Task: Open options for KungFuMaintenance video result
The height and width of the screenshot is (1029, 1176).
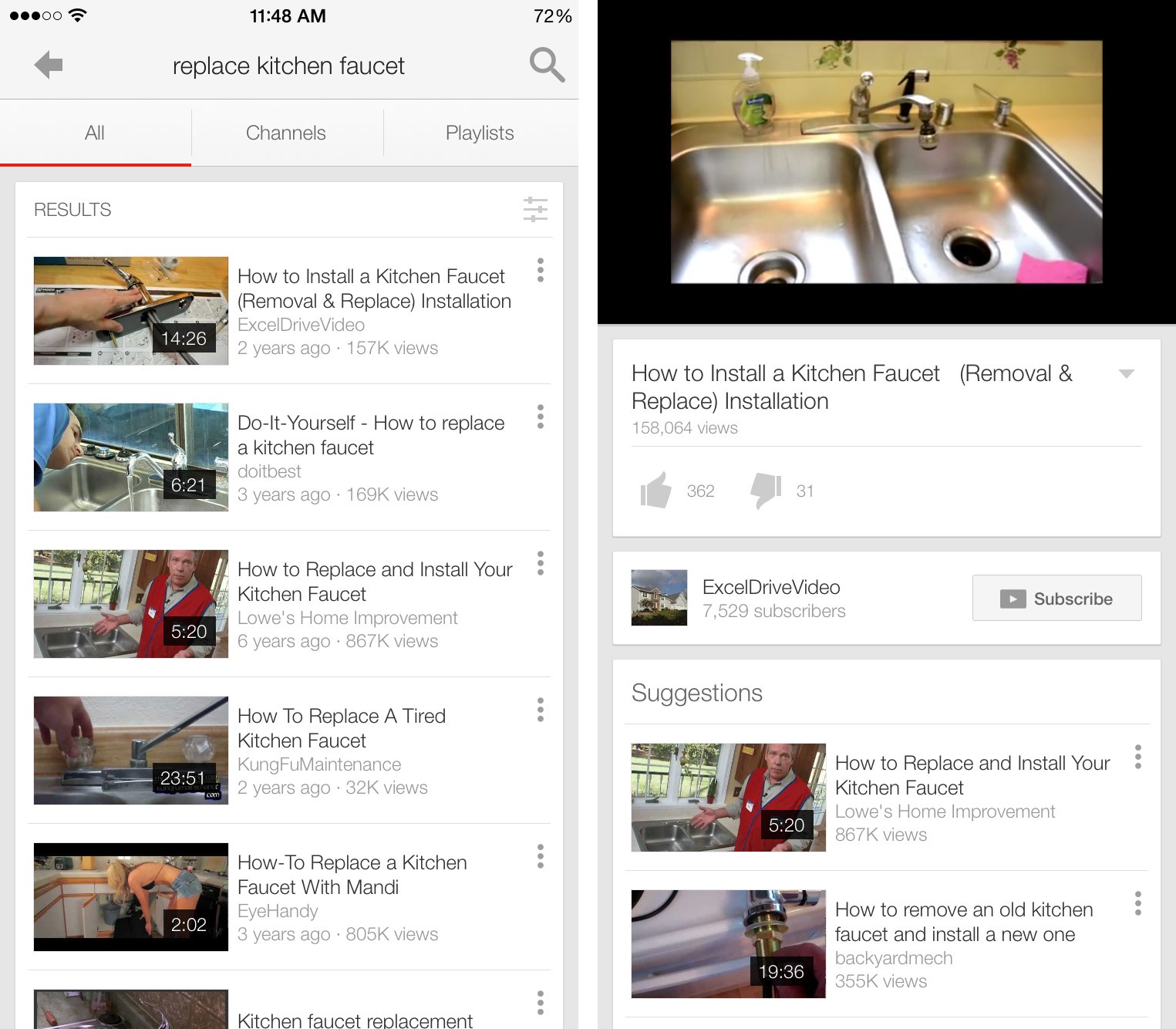Action: 541,710
